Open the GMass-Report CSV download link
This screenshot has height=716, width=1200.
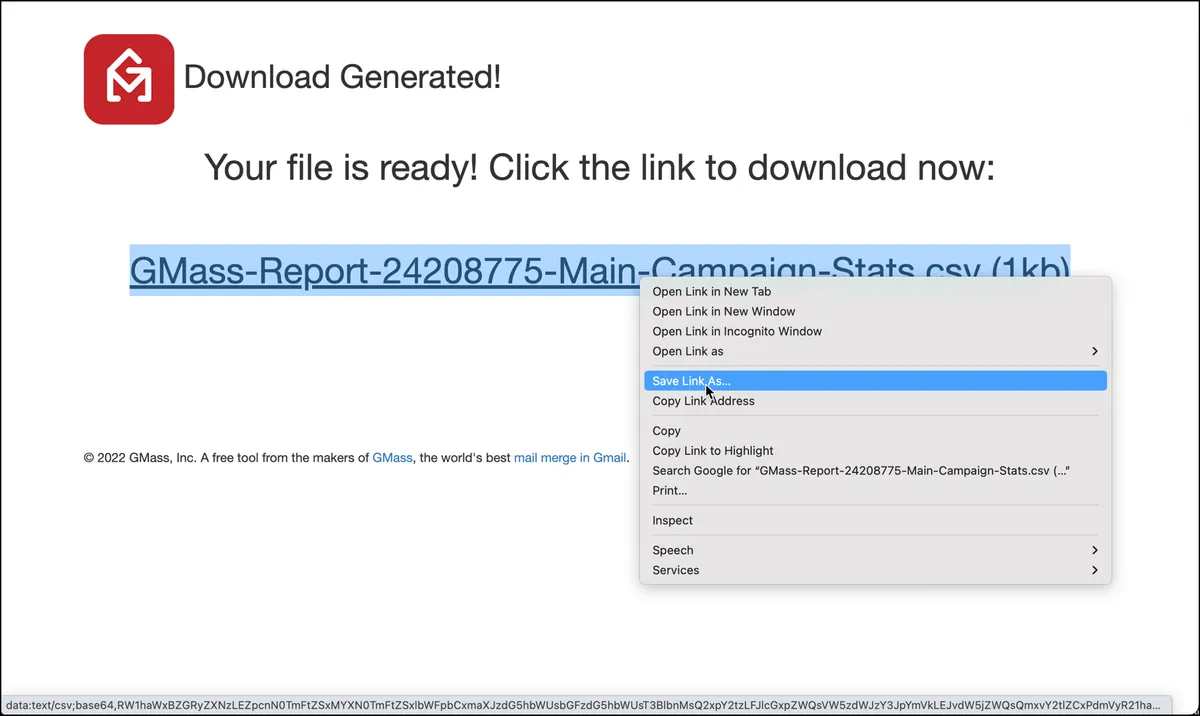pyautogui.click(x=384, y=269)
